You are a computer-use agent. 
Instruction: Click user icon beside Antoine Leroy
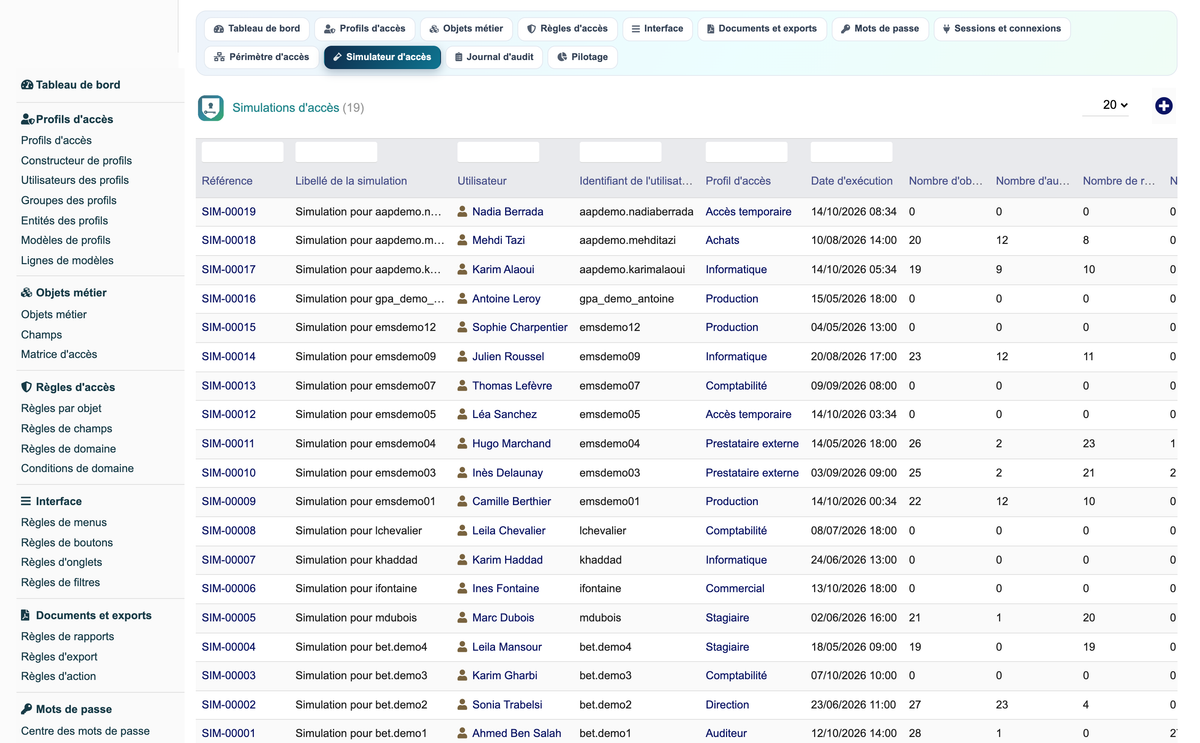pyautogui.click(x=463, y=299)
